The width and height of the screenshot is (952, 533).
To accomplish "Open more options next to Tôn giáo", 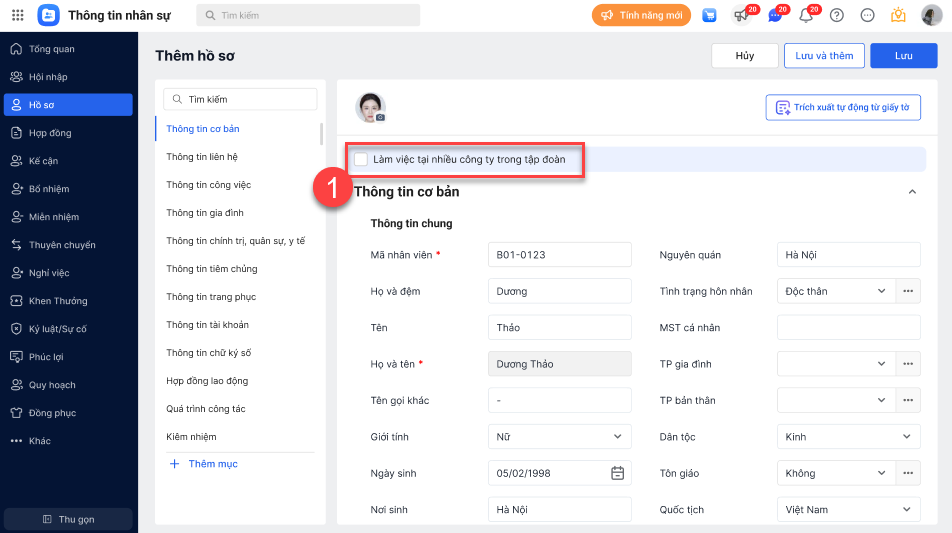I will coord(908,473).
